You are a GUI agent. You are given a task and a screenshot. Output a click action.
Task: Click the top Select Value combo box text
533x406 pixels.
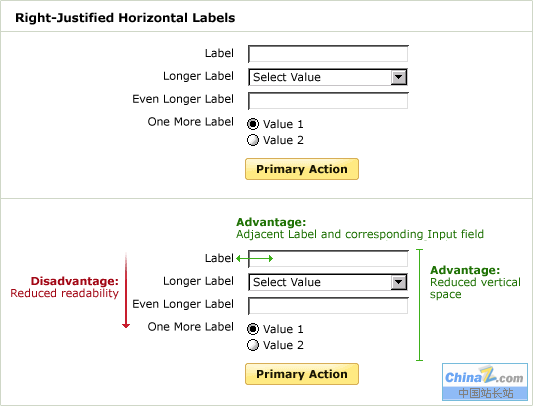(x=287, y=78)
